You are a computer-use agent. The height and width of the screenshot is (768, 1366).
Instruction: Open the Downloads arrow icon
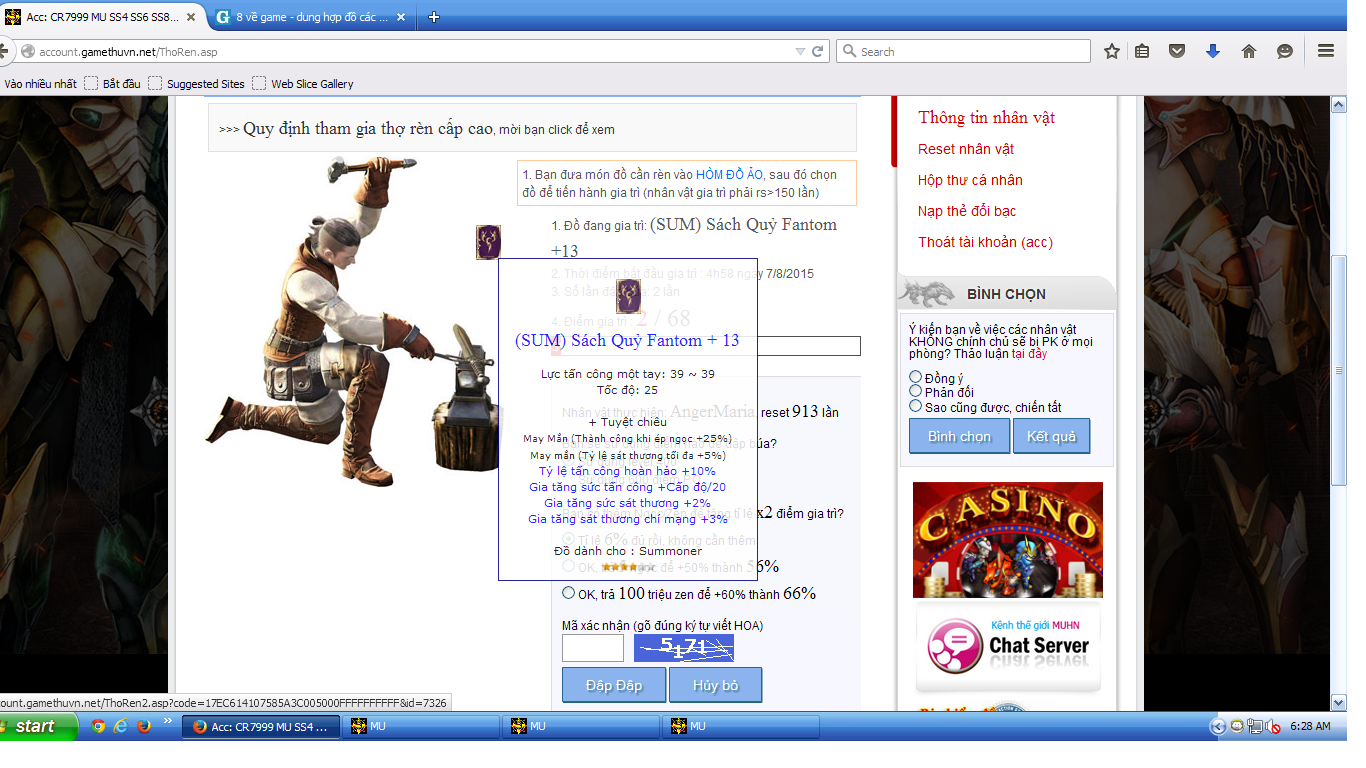pyautogui.click(x=1213, y=51)
